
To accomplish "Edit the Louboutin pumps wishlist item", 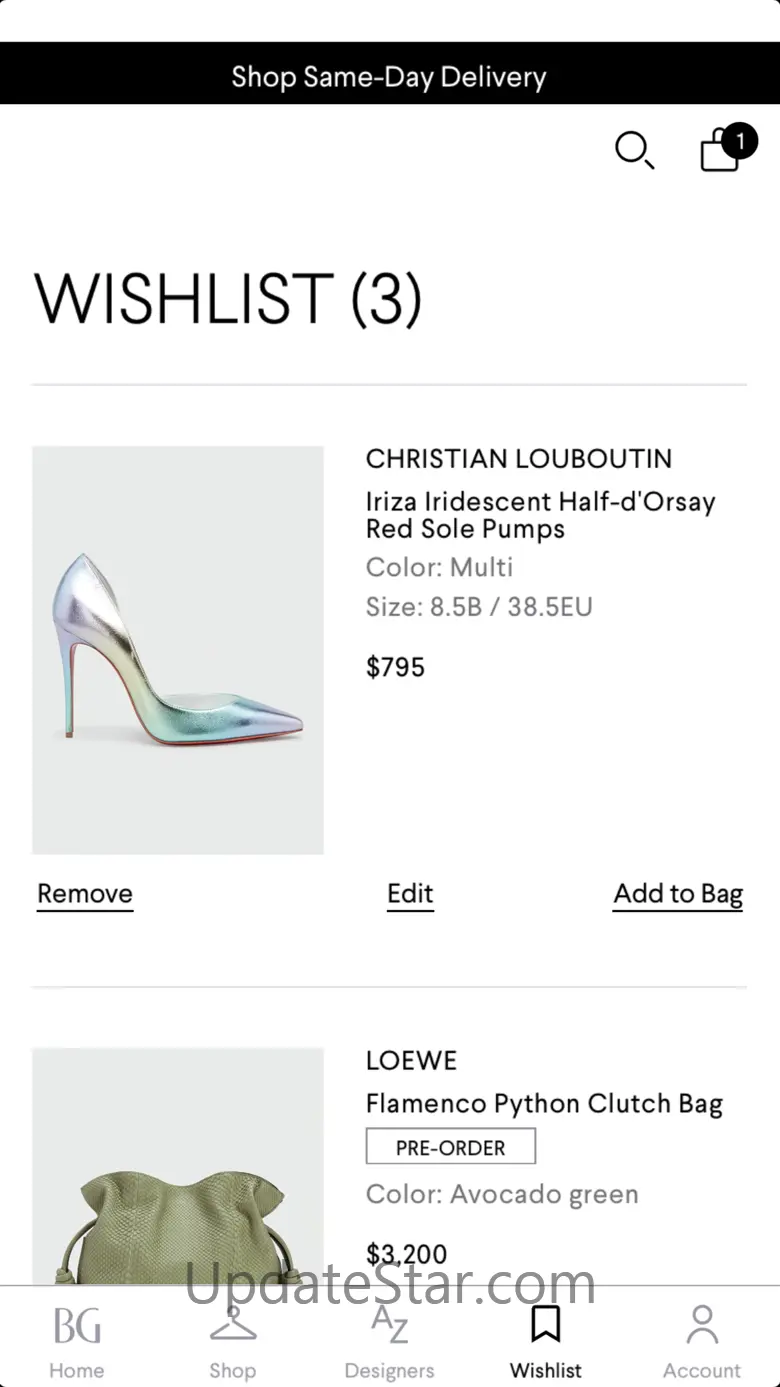I will pyautogui.click(x=410, y=894).
